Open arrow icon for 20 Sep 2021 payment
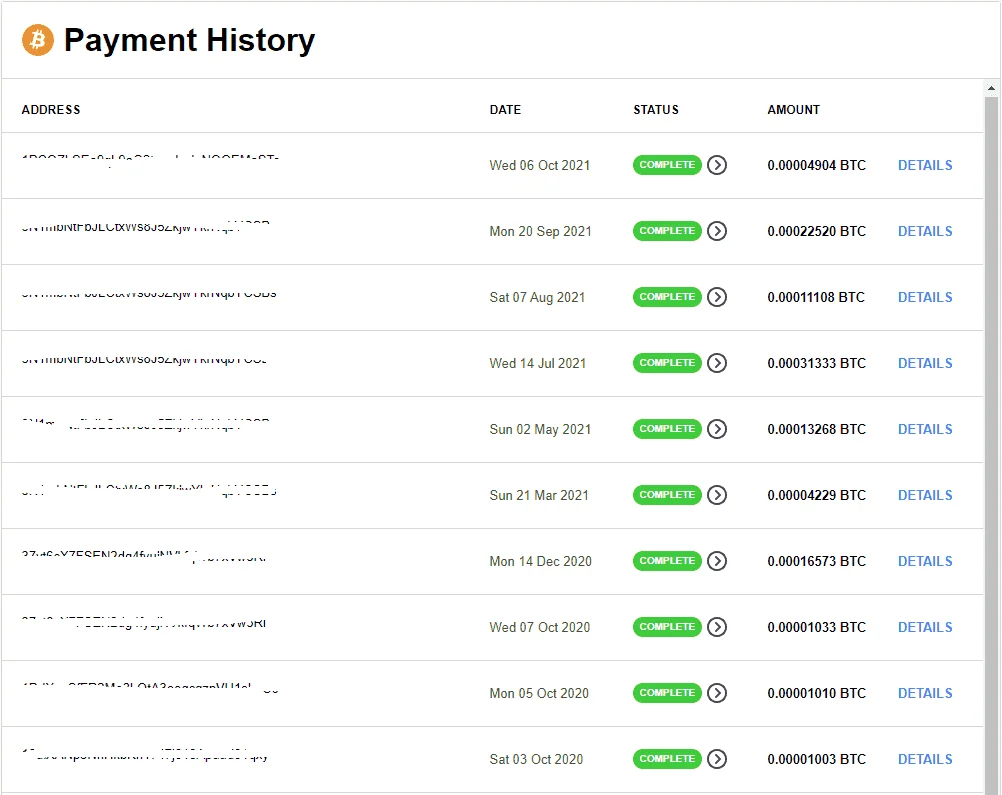 click(717, 231)
